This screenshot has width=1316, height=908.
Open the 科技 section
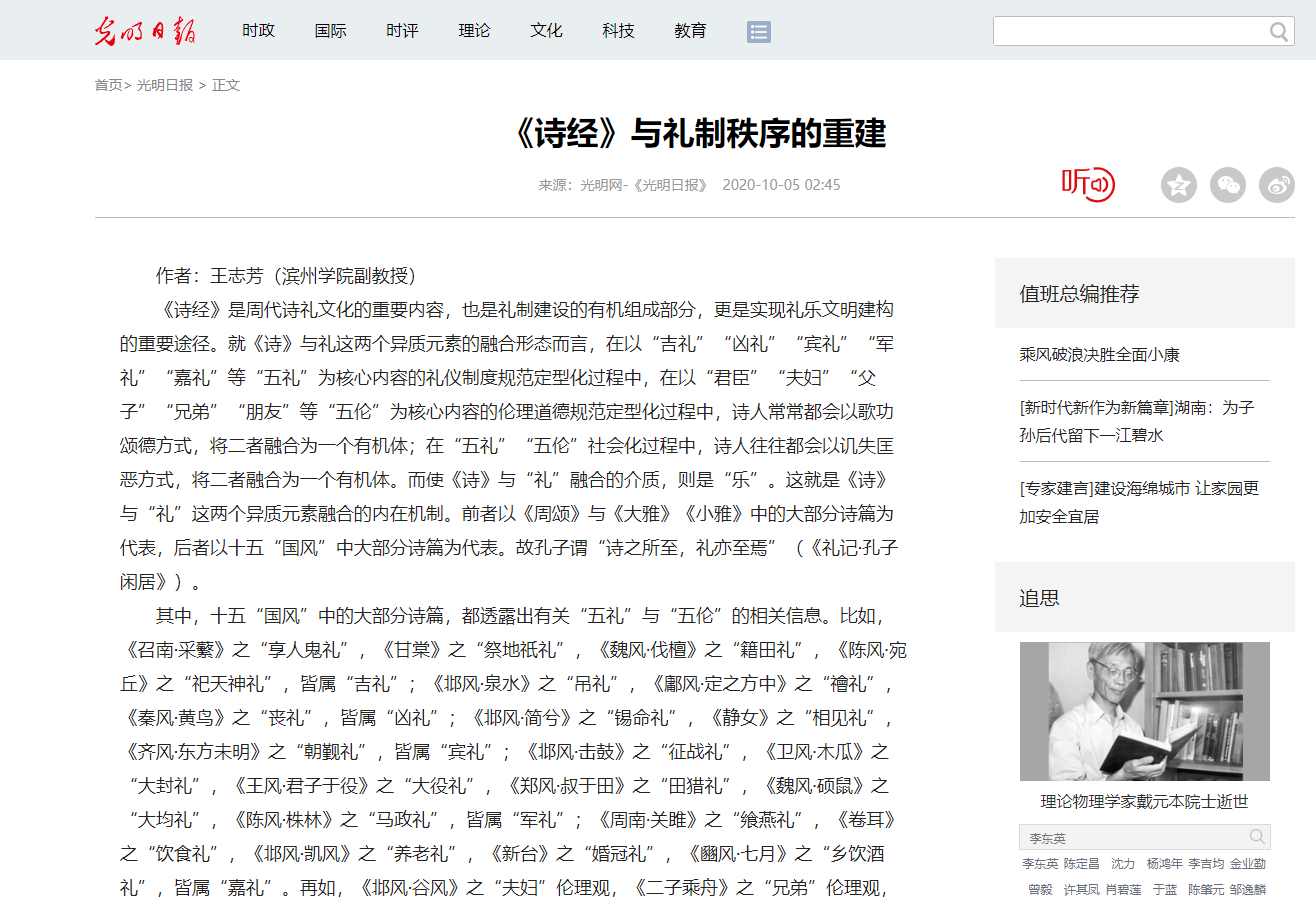tap(618, 31)
